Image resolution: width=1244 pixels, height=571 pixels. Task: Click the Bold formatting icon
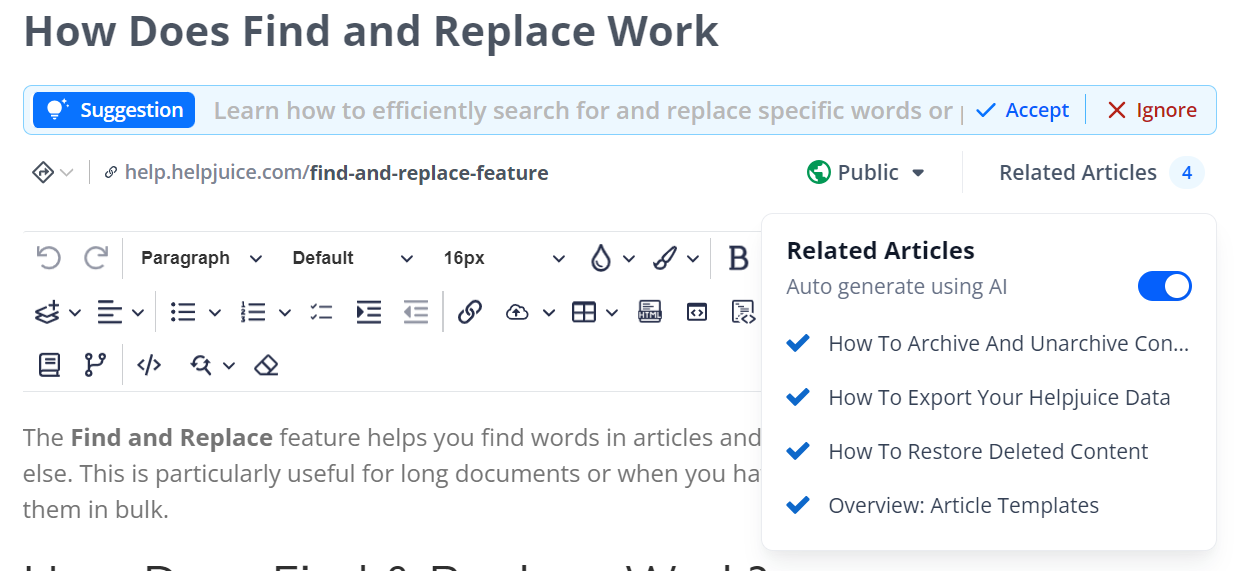[x=739, y=259]
